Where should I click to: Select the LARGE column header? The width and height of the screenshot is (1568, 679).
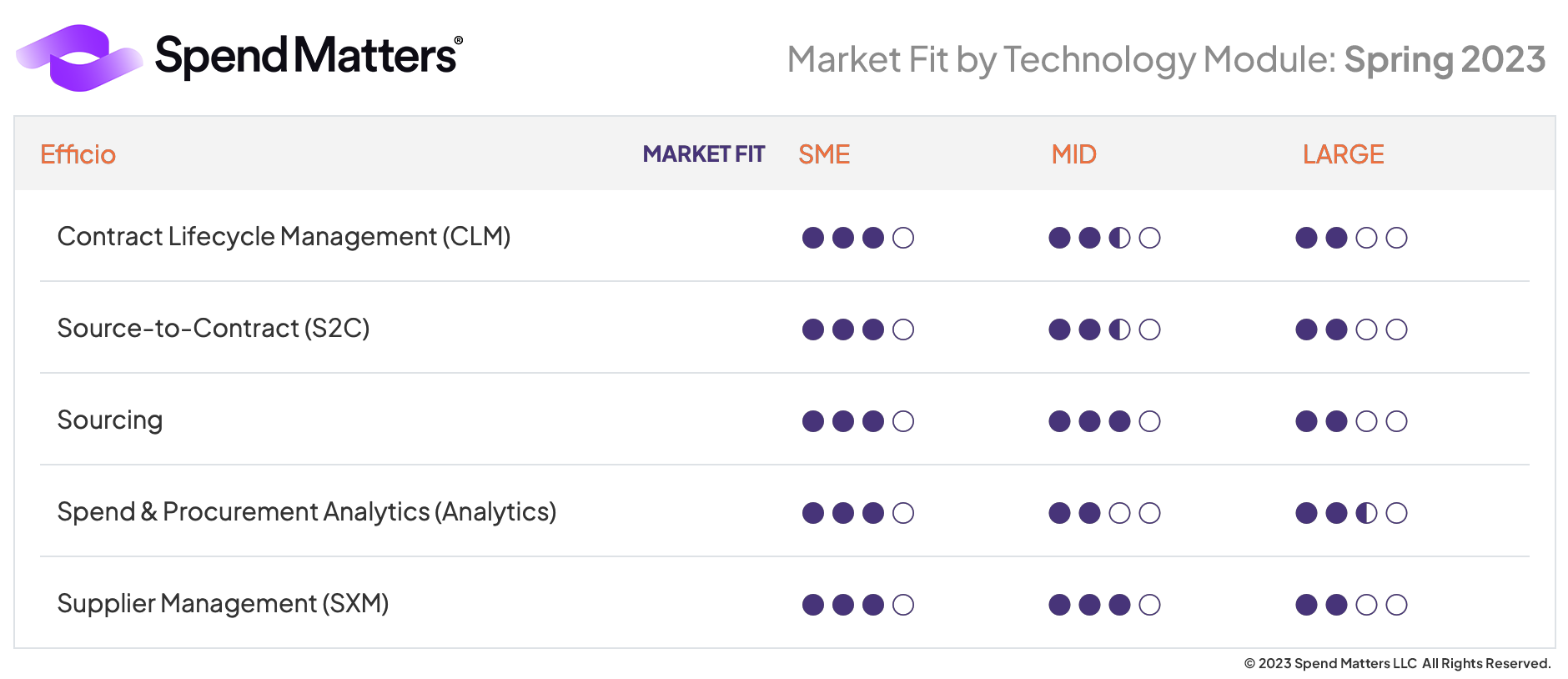click(1343, 154)
